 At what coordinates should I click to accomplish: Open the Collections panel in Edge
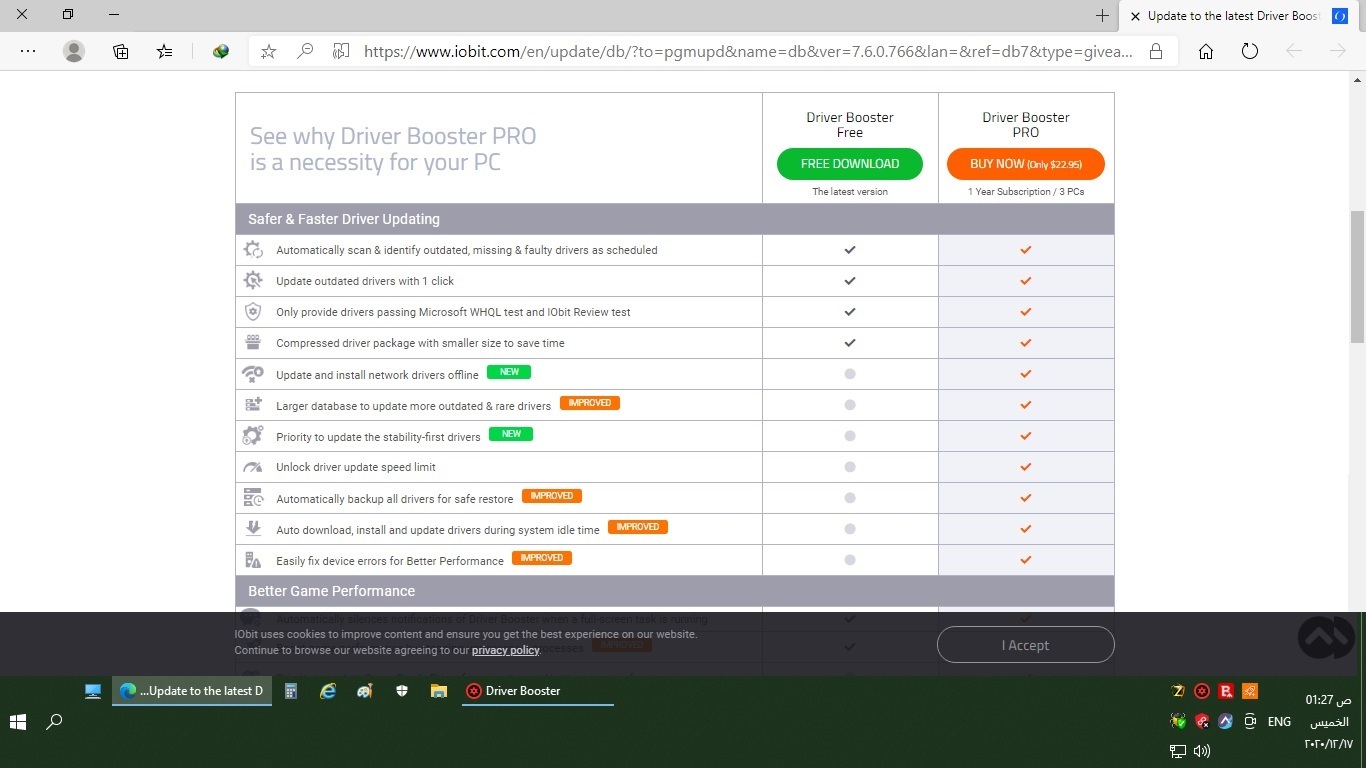click(x=121, y=51)
